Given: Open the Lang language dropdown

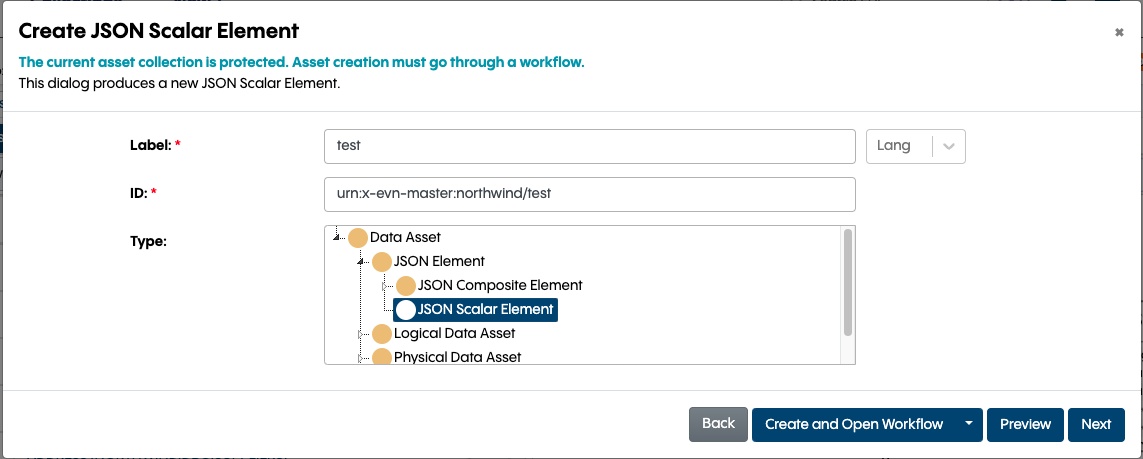Looking at the screenshot, I should pyautogui.click(x=949, y=146).
